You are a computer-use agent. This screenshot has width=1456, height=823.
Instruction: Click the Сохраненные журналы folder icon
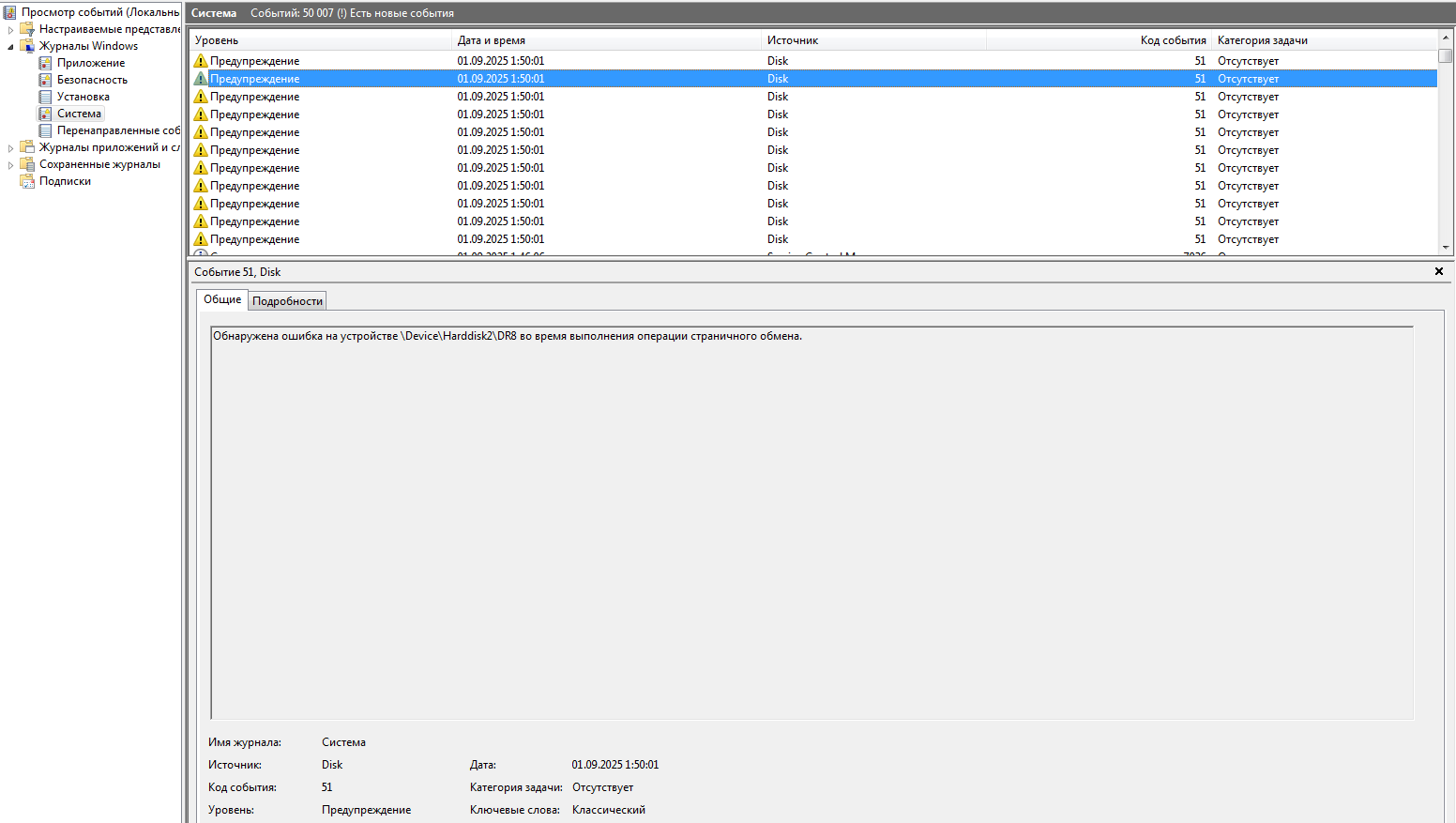click(x=27, y=164)
